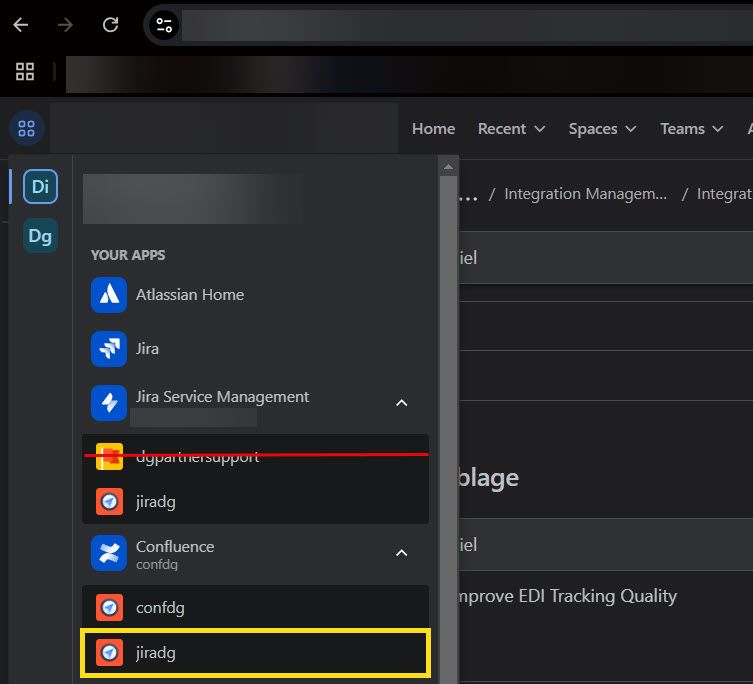Click the Confluence app icon
Viewport: 753px width, 684px height.
[x=109, y=553]
